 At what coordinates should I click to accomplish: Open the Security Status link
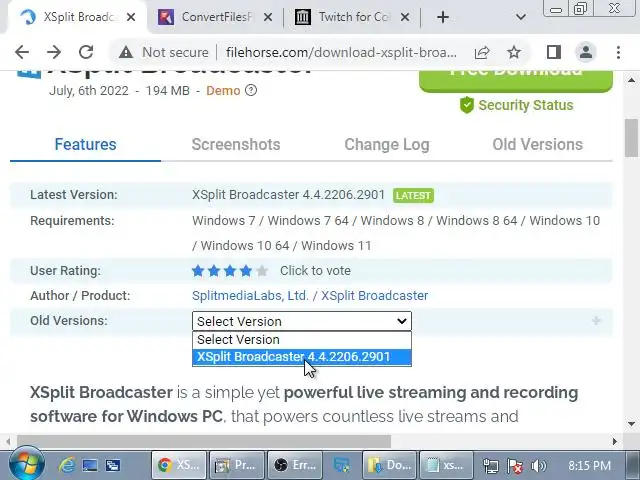(526, 105)
